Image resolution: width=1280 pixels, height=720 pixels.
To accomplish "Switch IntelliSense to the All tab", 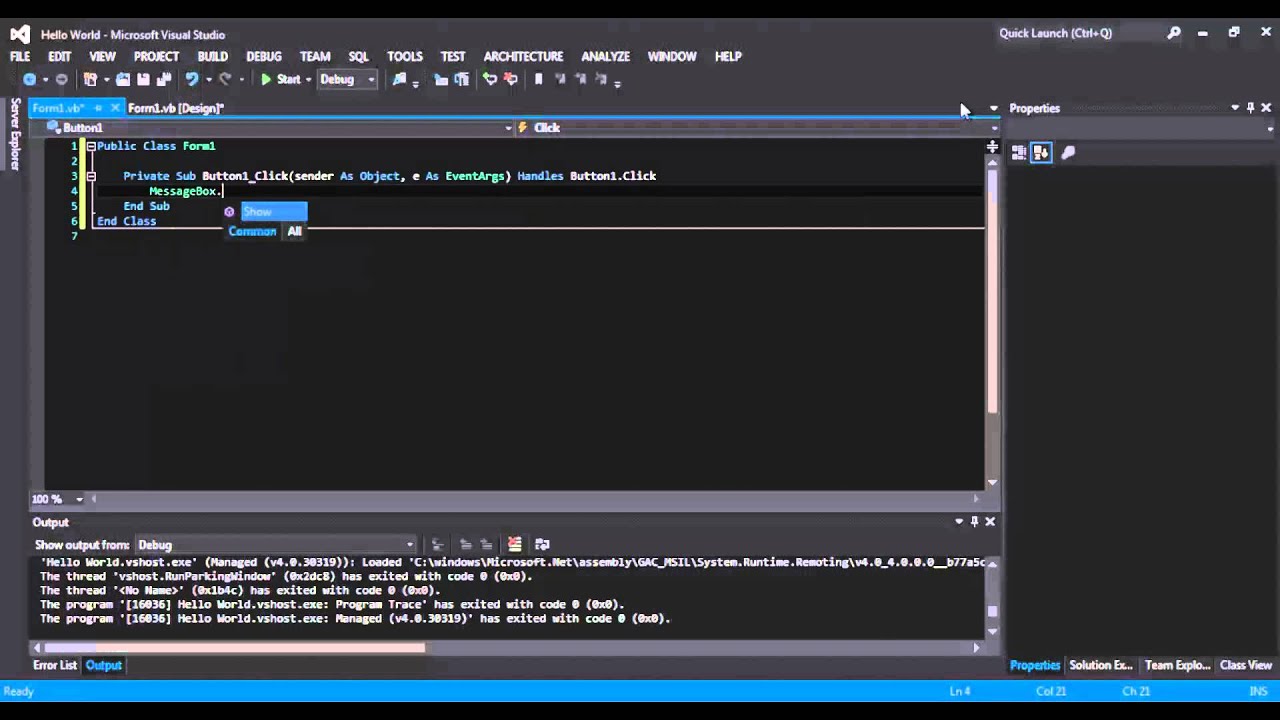I will pos(294,231).
